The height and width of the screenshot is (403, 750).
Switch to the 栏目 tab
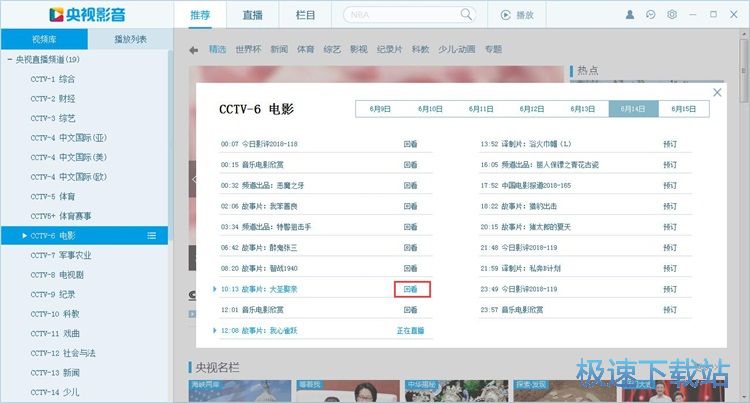[305, 15]
